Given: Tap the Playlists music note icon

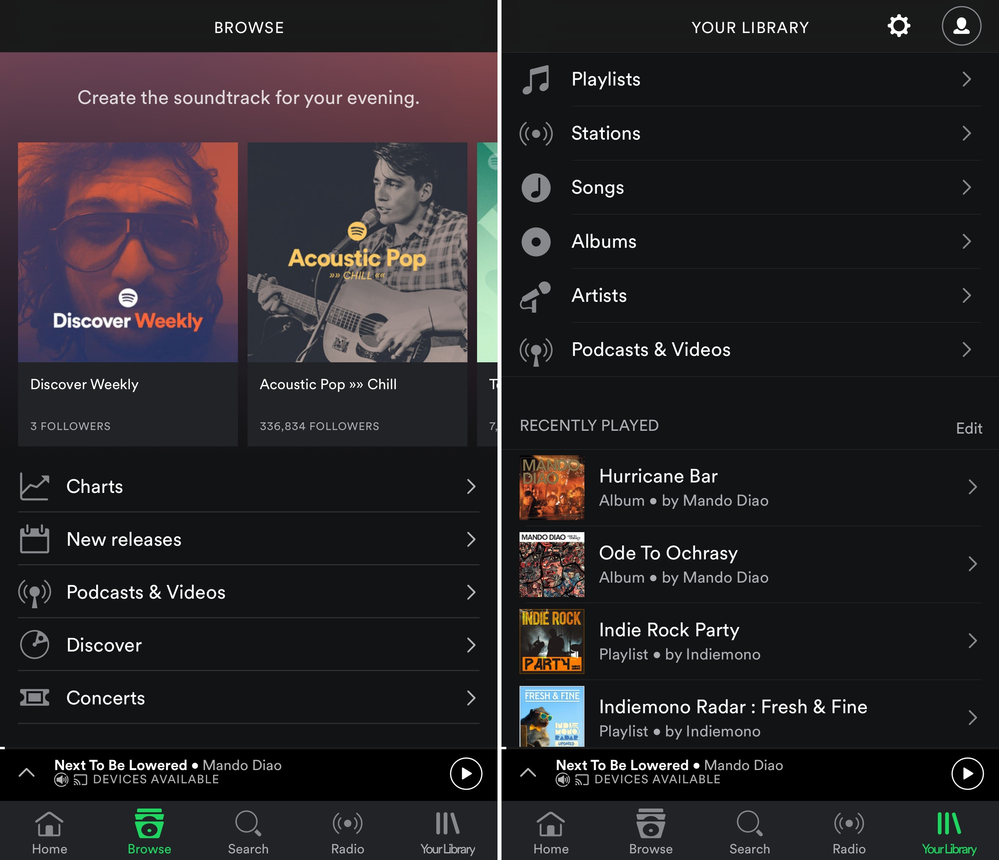Looking at the screenshot, I should coord(536,80).
